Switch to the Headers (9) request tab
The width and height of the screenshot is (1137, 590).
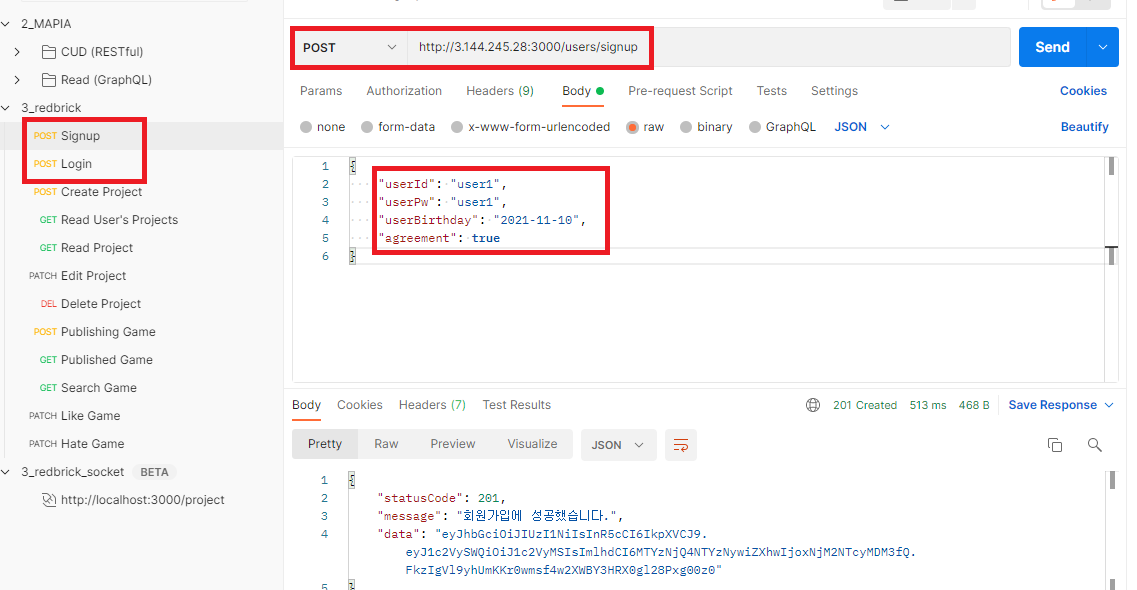[x=500, y=90]
